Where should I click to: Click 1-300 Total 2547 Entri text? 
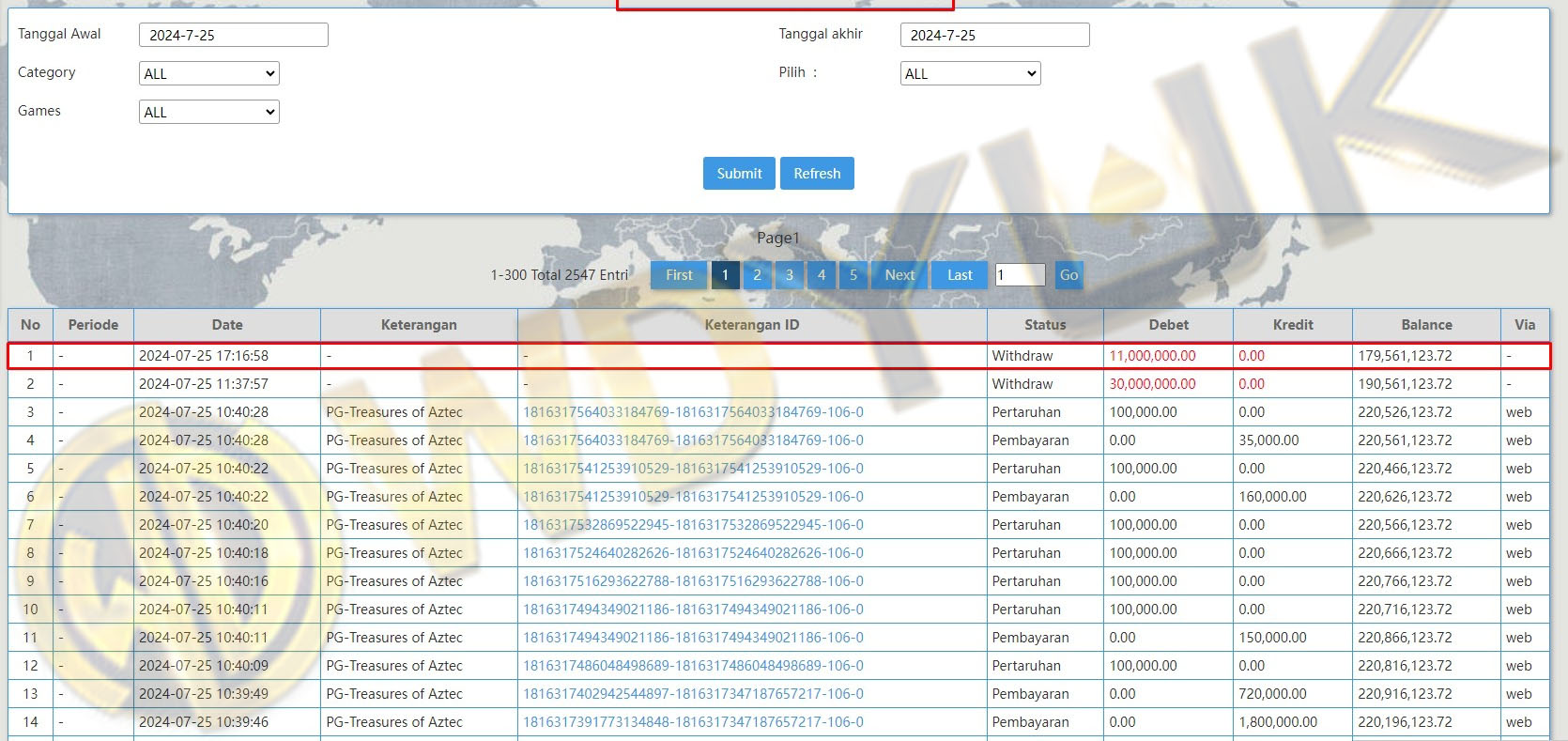(x=560, y=275)
